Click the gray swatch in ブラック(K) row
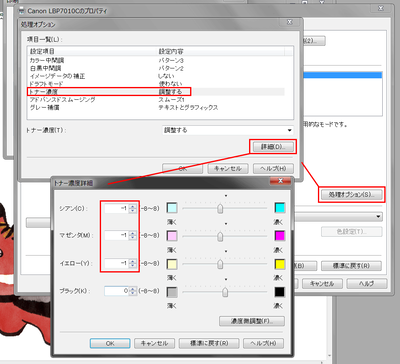This screenshot has width=400, height=364. coord(172,292)
